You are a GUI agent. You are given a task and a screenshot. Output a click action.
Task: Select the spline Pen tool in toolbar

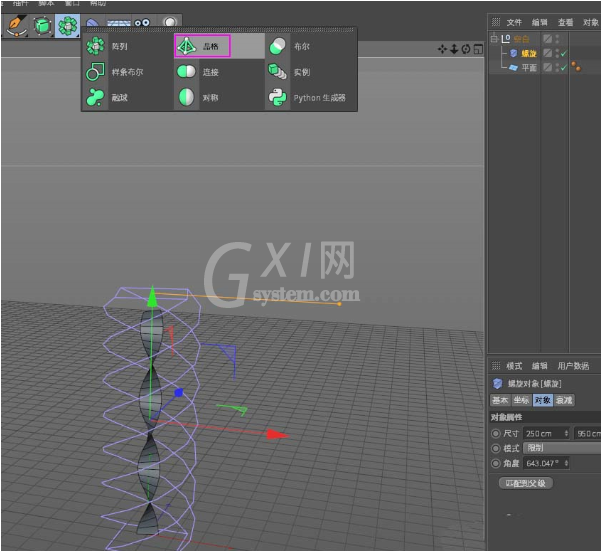(16, 26)
